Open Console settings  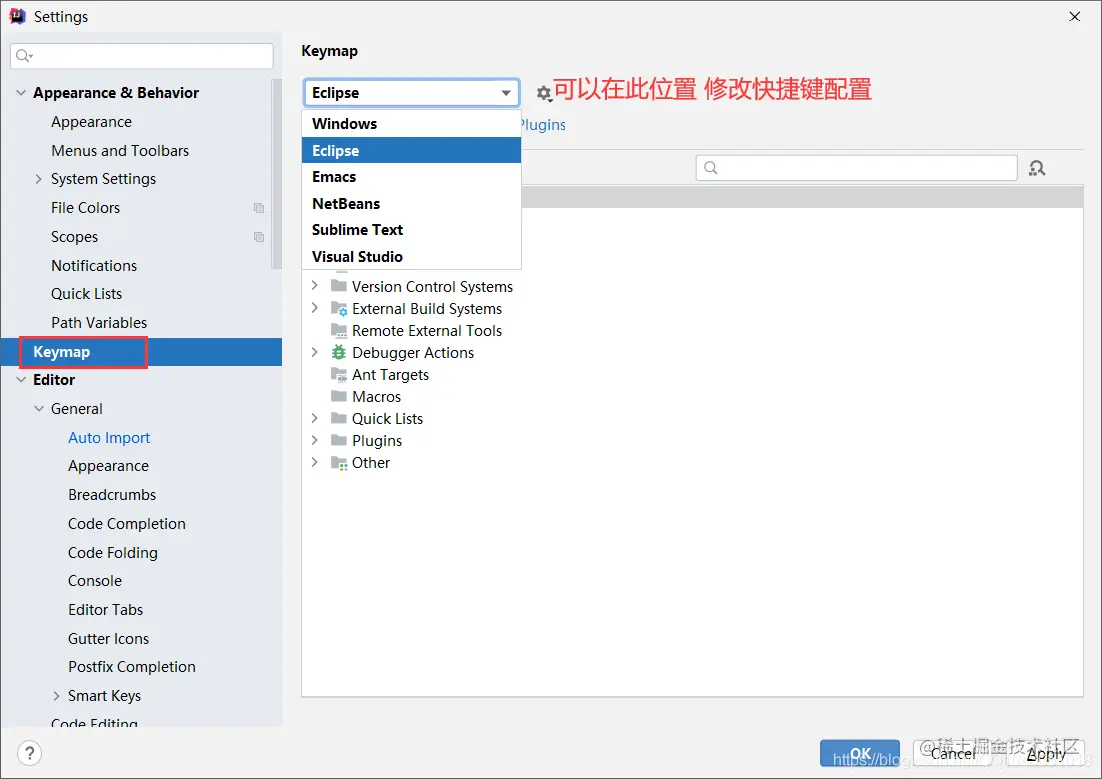click(95, 581)
